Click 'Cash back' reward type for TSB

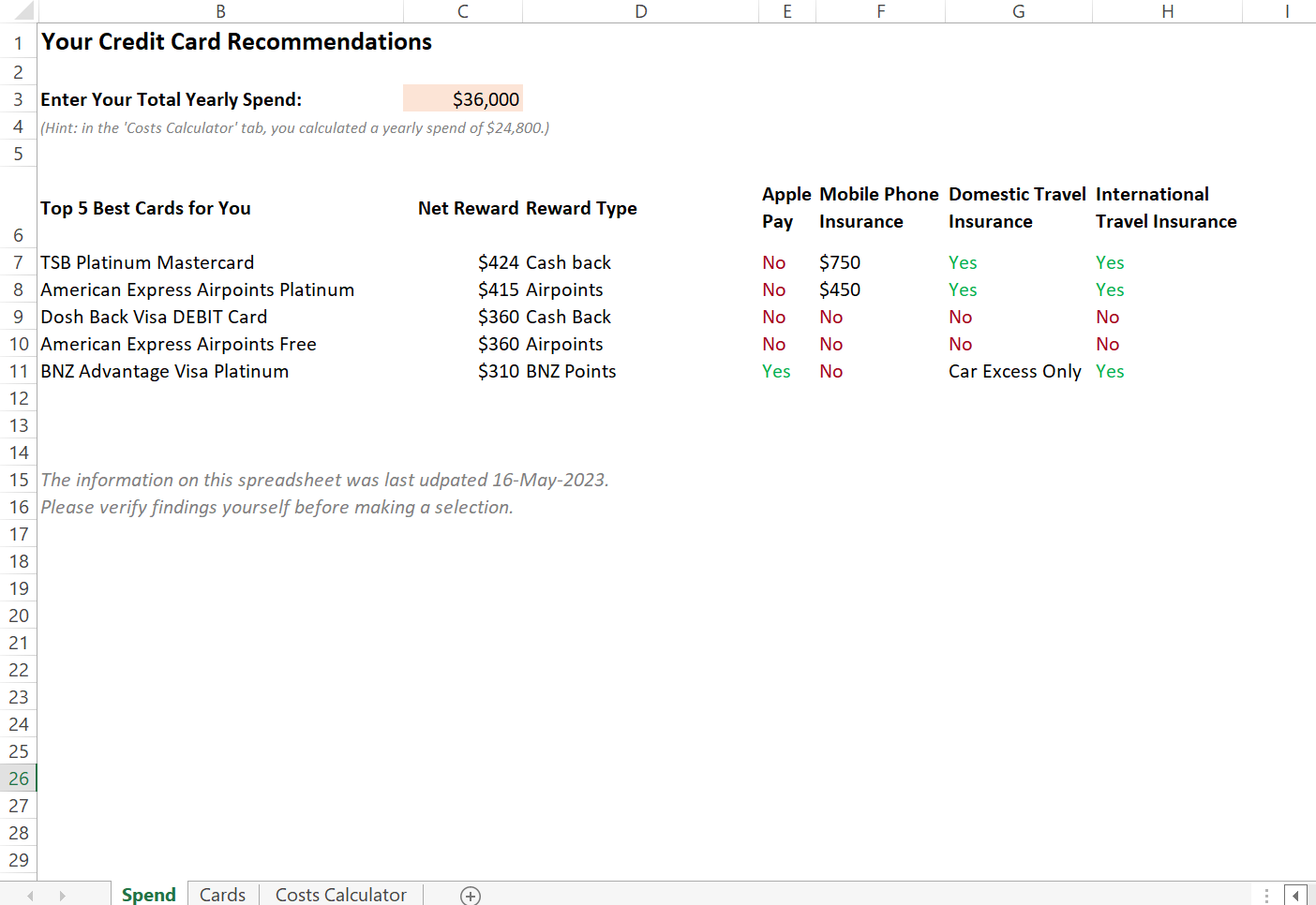tap(568, 262)
